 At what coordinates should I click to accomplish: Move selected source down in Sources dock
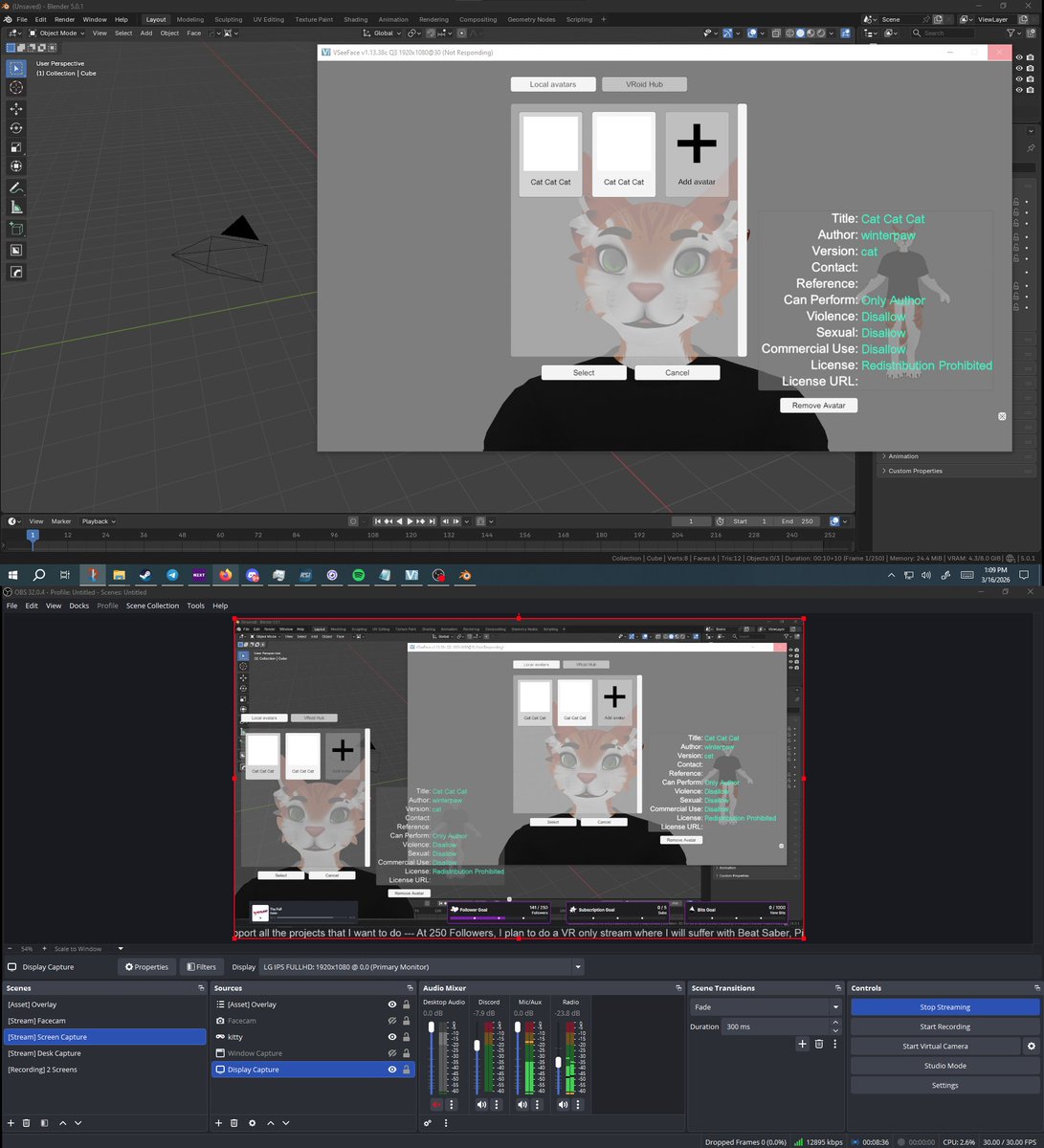(285, 1123)
